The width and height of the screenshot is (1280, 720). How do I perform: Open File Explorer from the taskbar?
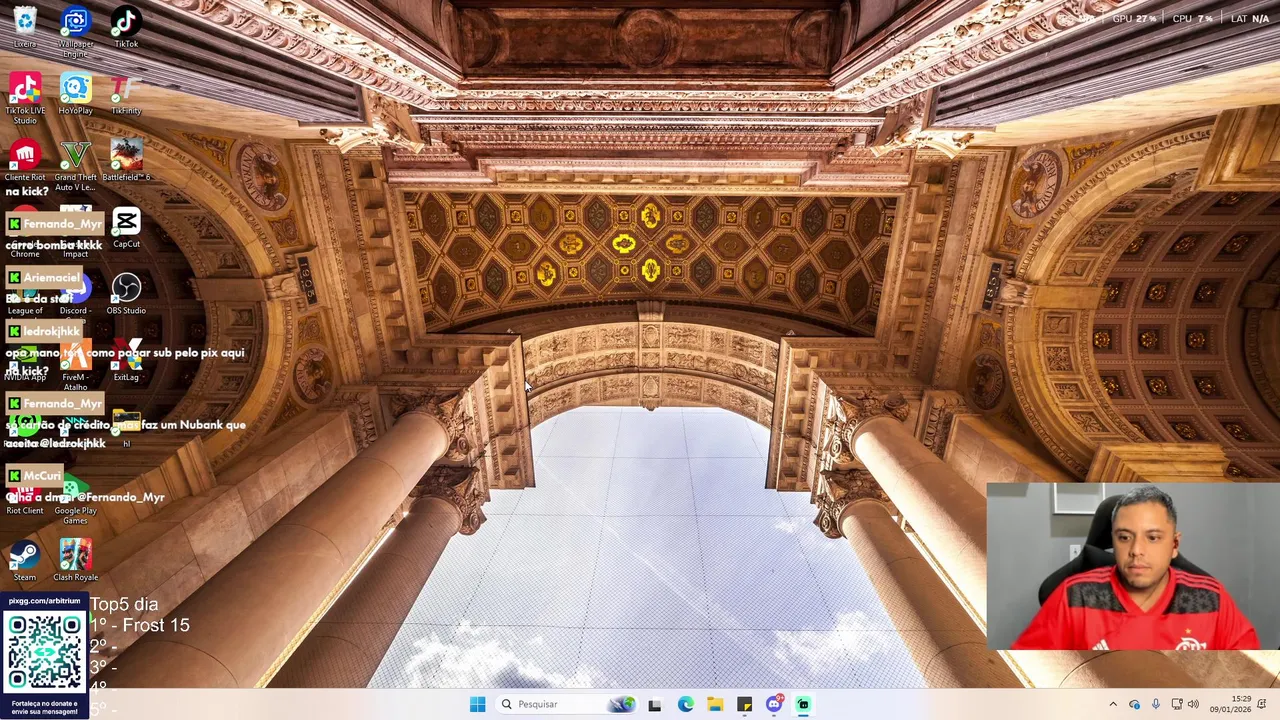[x=715, y=704]
